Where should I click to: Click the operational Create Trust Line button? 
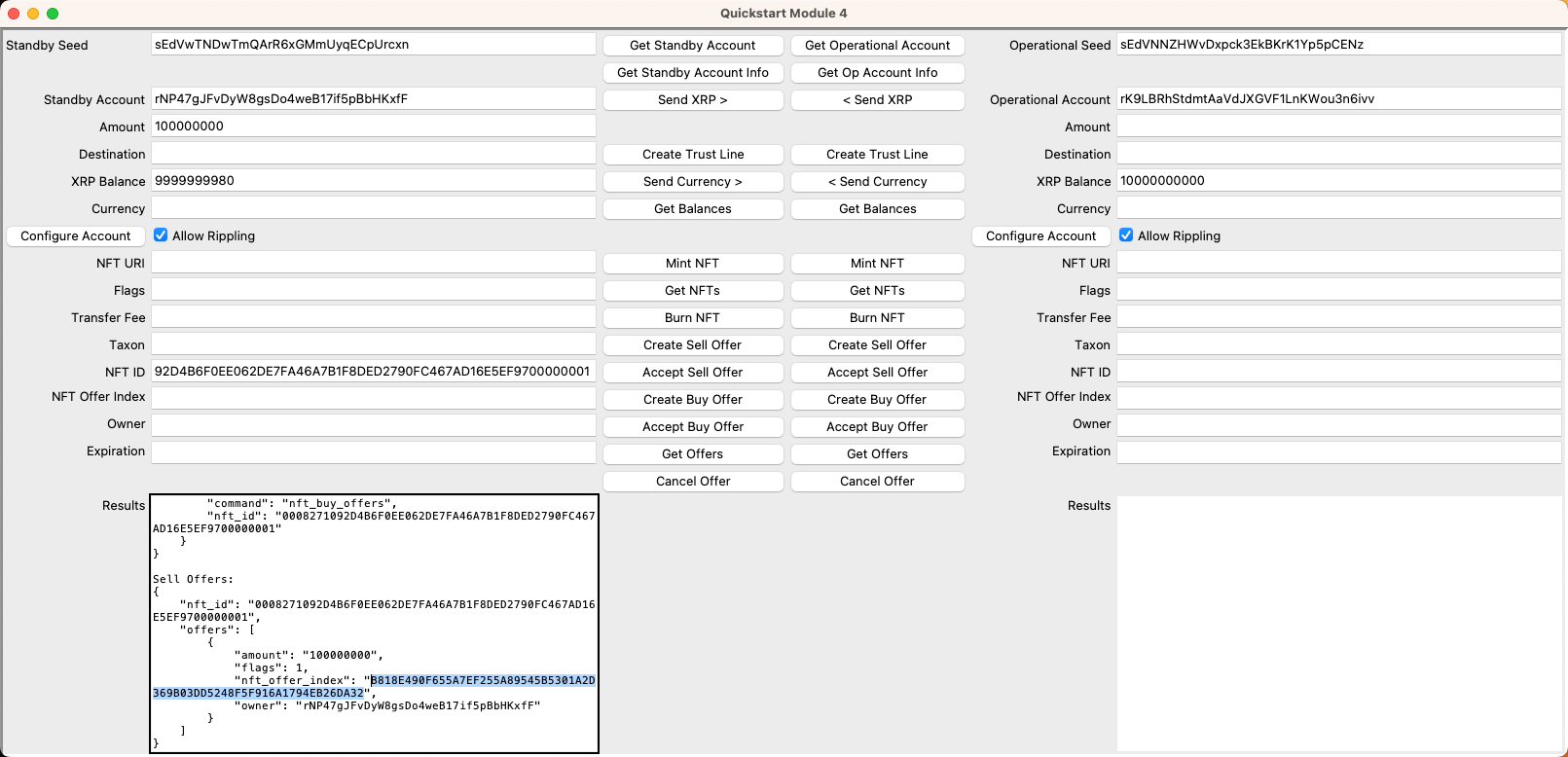coord(877,155)
